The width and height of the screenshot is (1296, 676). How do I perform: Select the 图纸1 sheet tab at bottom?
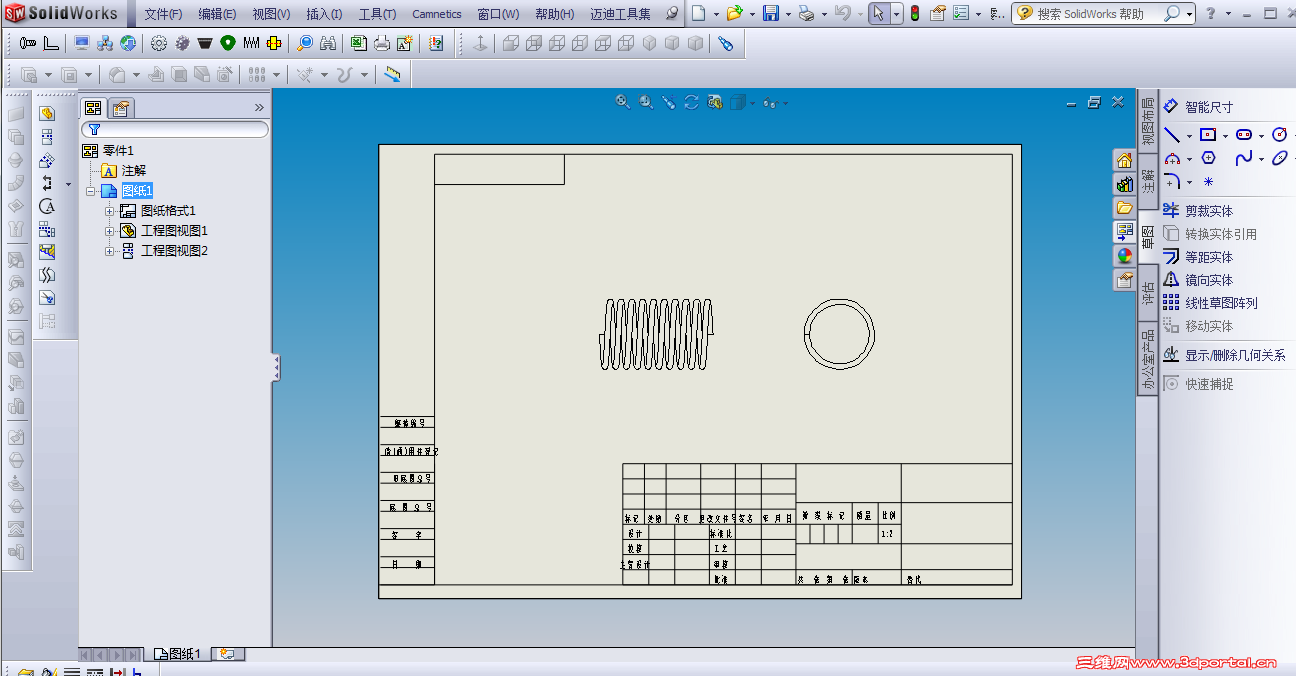178,654
